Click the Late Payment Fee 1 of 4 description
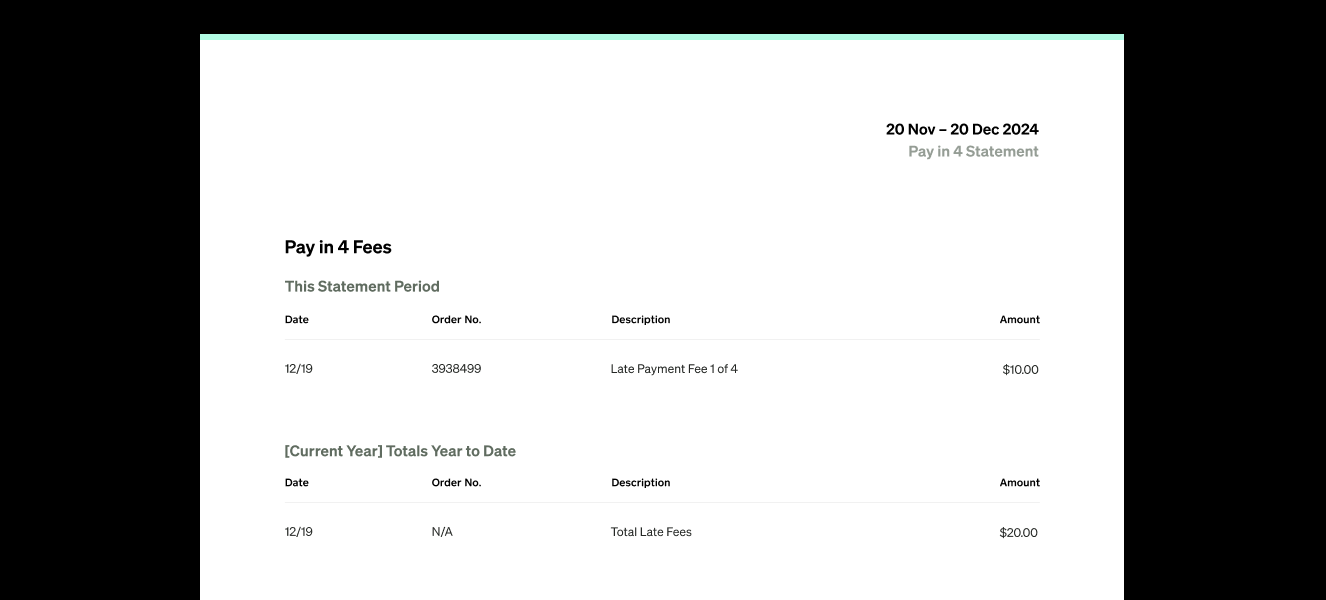Image resolution: width=1326 pixels, height=600 pixels. (674, 369)
